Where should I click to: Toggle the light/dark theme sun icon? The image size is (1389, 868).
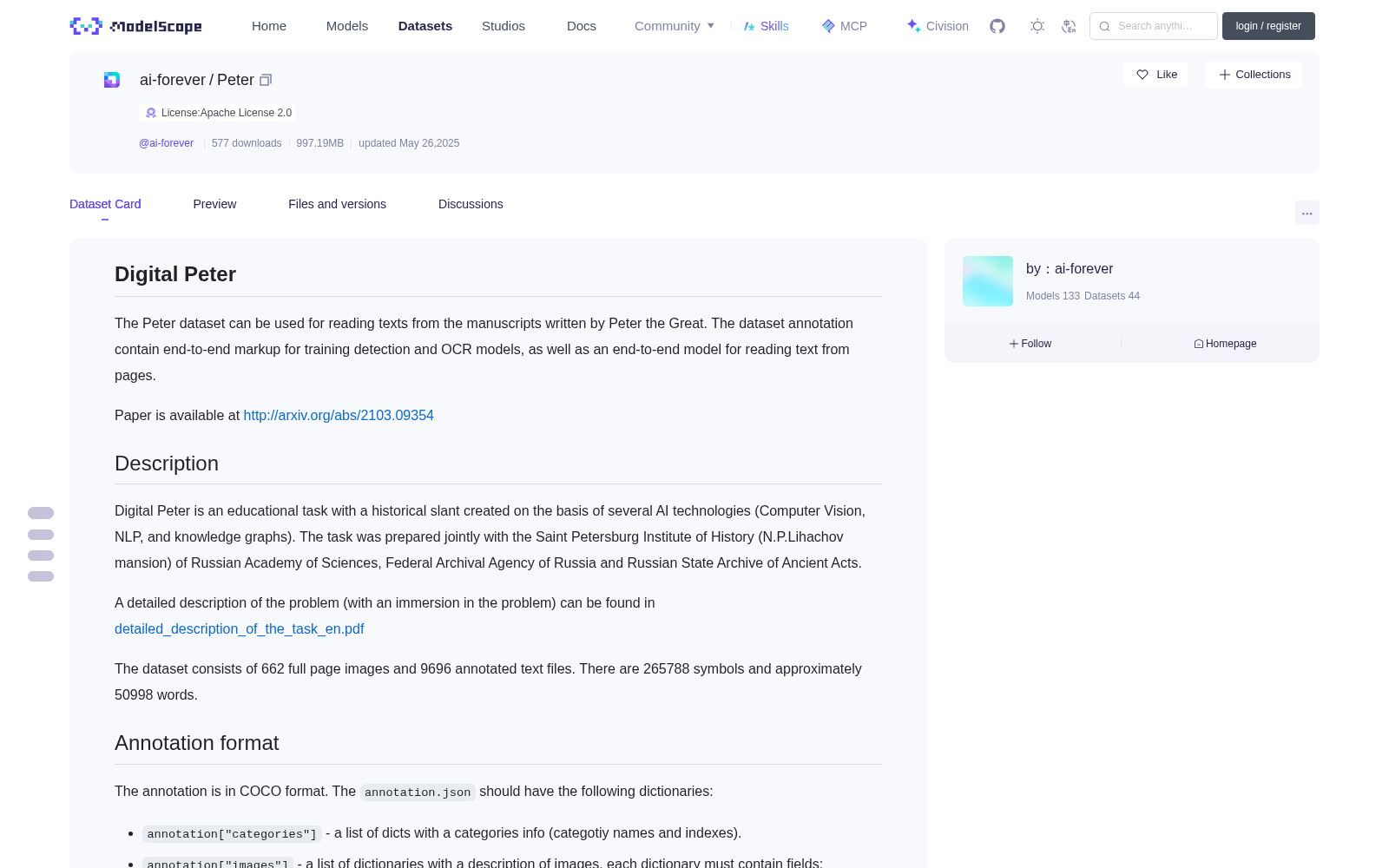(x=1037, y=26)
